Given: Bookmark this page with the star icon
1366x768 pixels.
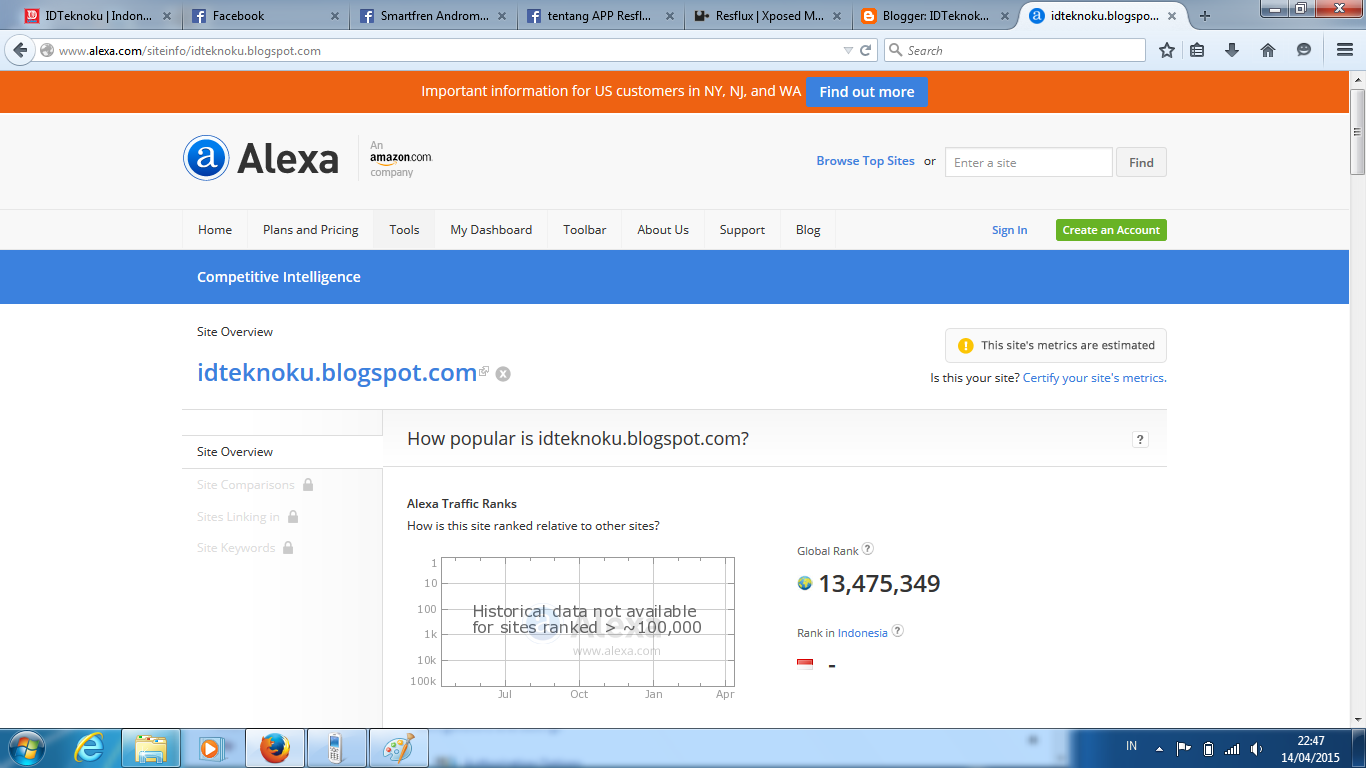Looking at the screenshot, I should pyautogui.click(x=1167, y=50).
